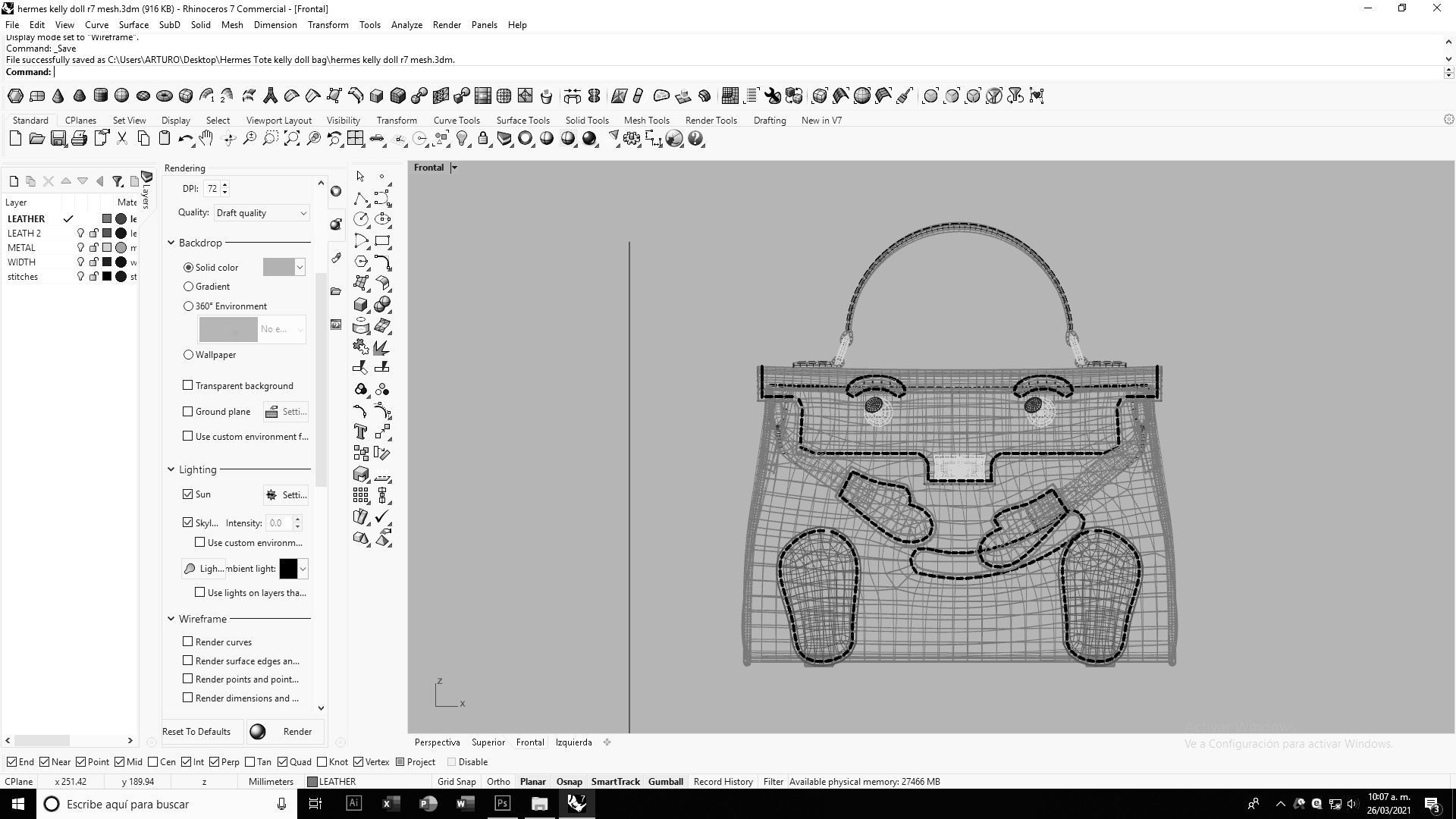The height and width of the screenshot is (819, 1456).
Task: Open File Explorer from Windows taskbar
Action: pos(539,804)
